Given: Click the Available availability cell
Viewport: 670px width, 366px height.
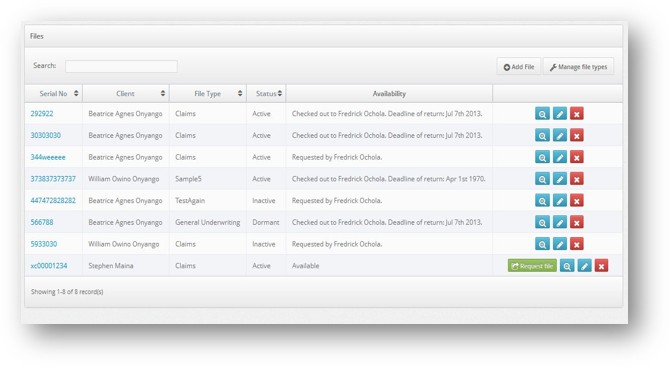Looking at the screenshot, I should tap(306, 266).
